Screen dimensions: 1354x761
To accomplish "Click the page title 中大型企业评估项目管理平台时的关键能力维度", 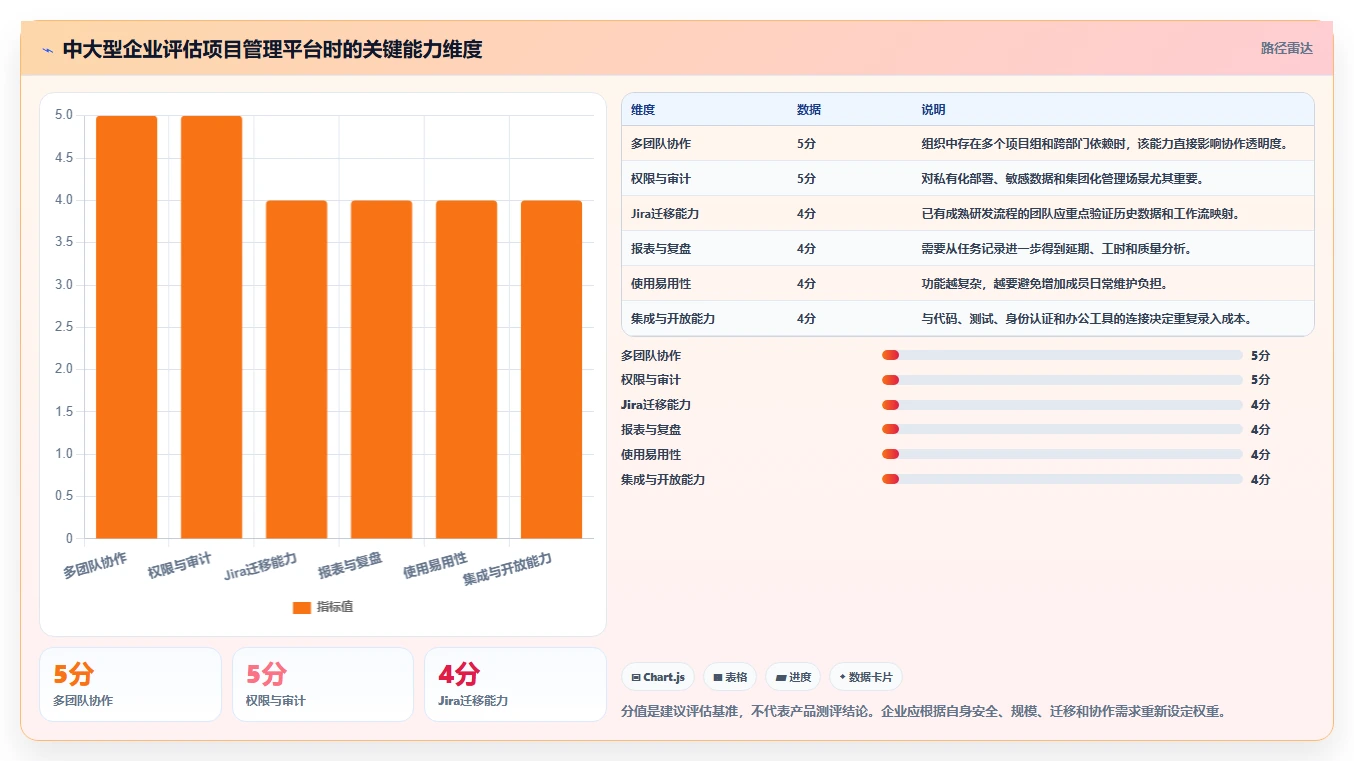I will (272, 49).
